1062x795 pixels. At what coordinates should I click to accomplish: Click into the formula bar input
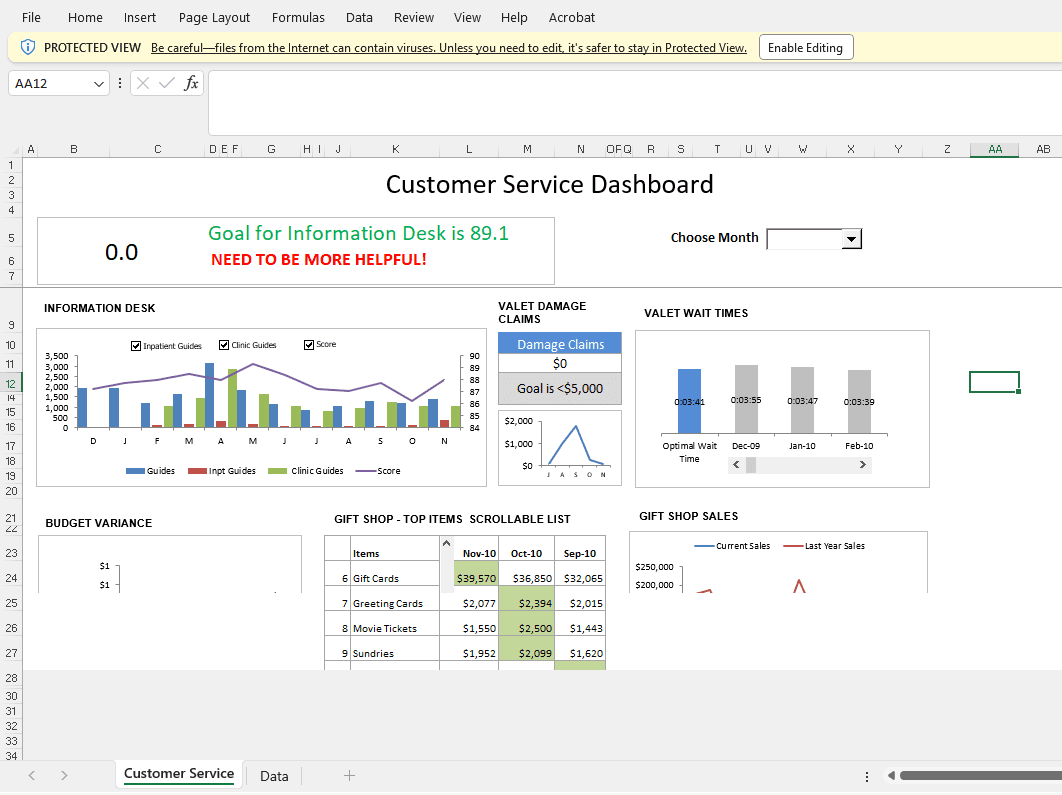635,103
